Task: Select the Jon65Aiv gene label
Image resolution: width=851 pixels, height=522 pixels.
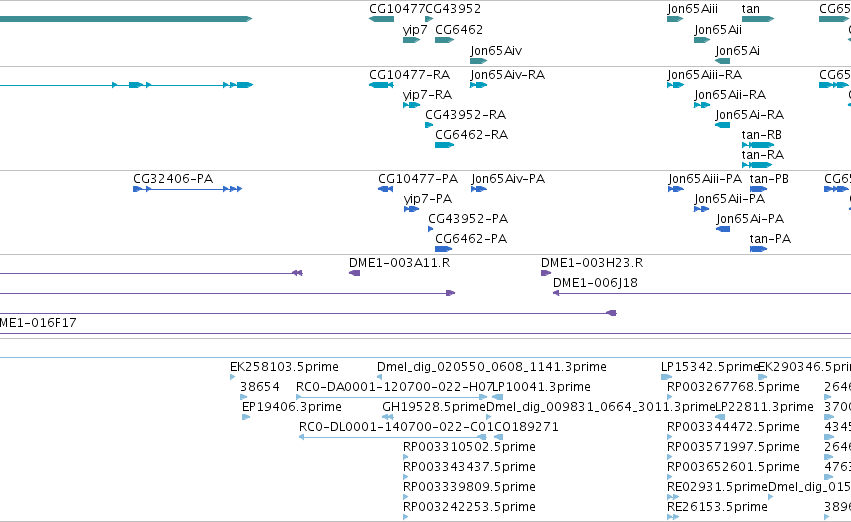Action: pos(496,50)
